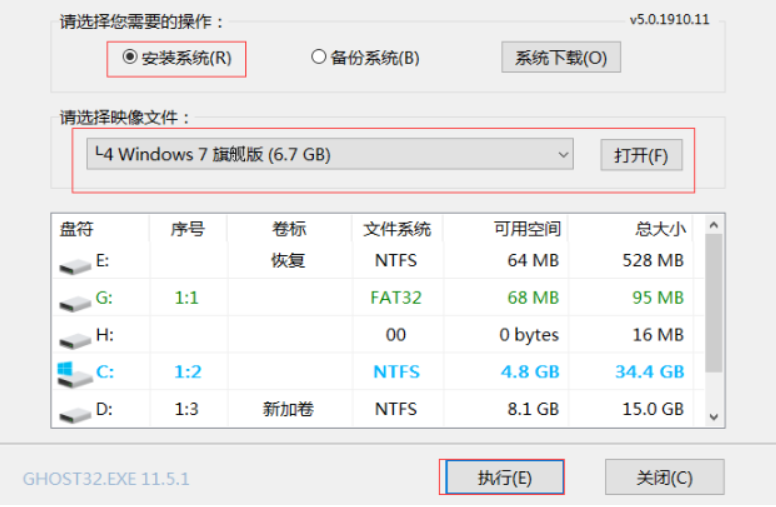Click the E: drive icon
This screenshot has height=507, width=776.
(x=75, y=266)
